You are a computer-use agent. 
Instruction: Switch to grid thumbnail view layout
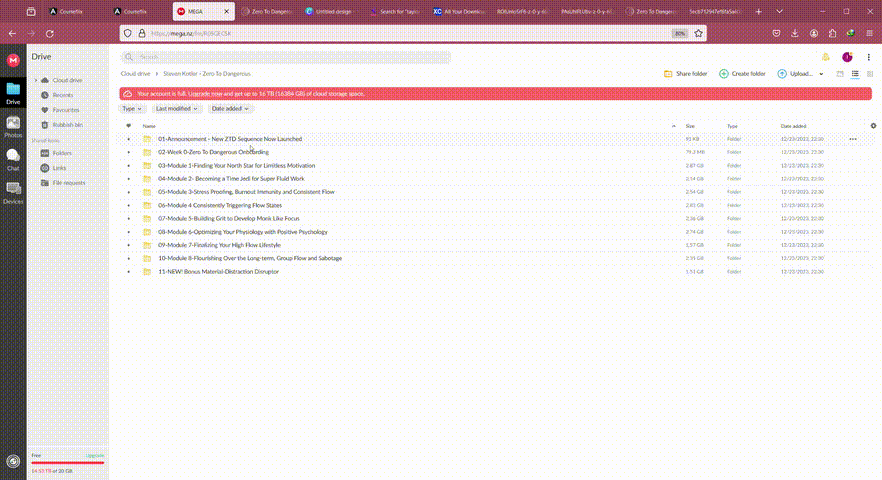pyautogui.click(x=840, y=74)
